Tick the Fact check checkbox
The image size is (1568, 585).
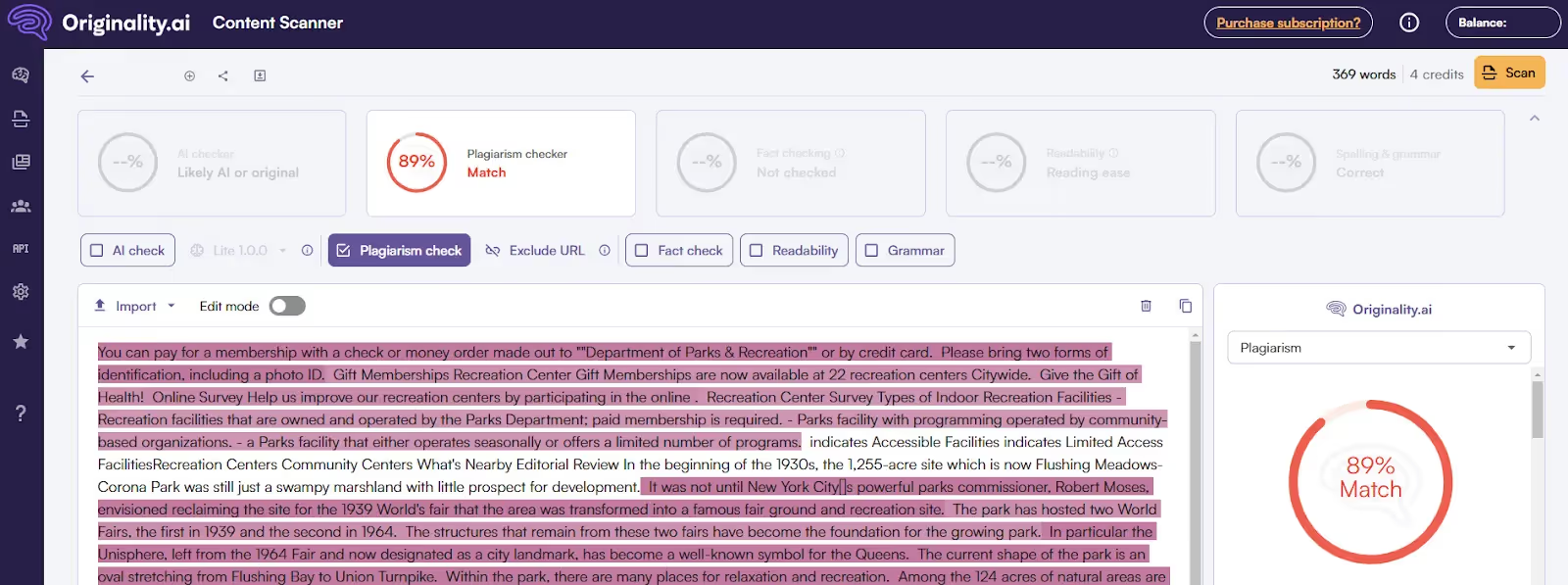[x=642, y=251]
